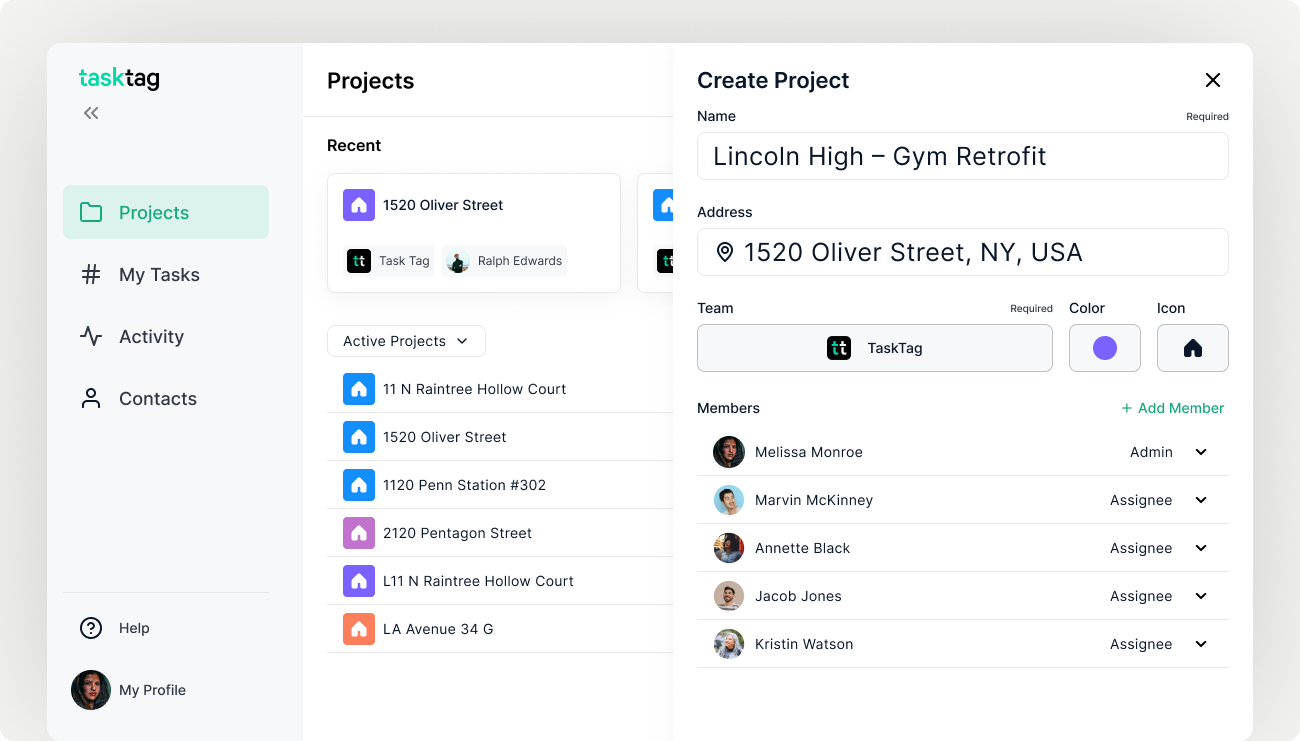Go to My Tasks in sidebar

click(159, 275)
